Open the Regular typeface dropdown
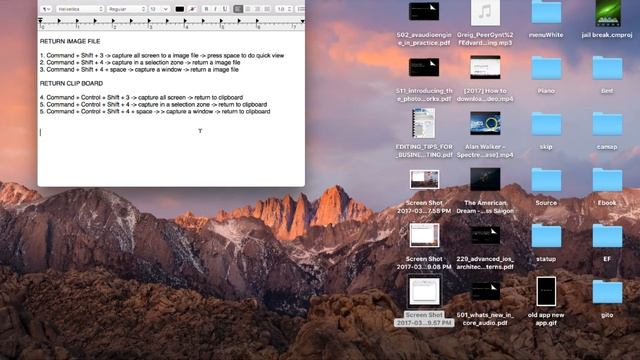Image resolution: width=640 pixels, height=360 pixels. 126,9
